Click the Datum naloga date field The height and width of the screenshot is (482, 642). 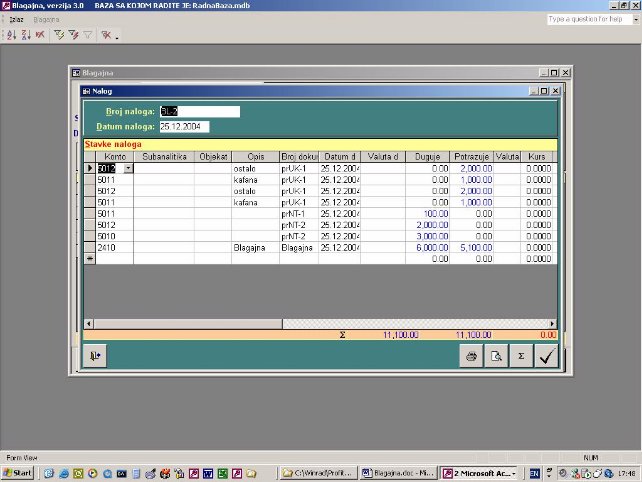184,127
